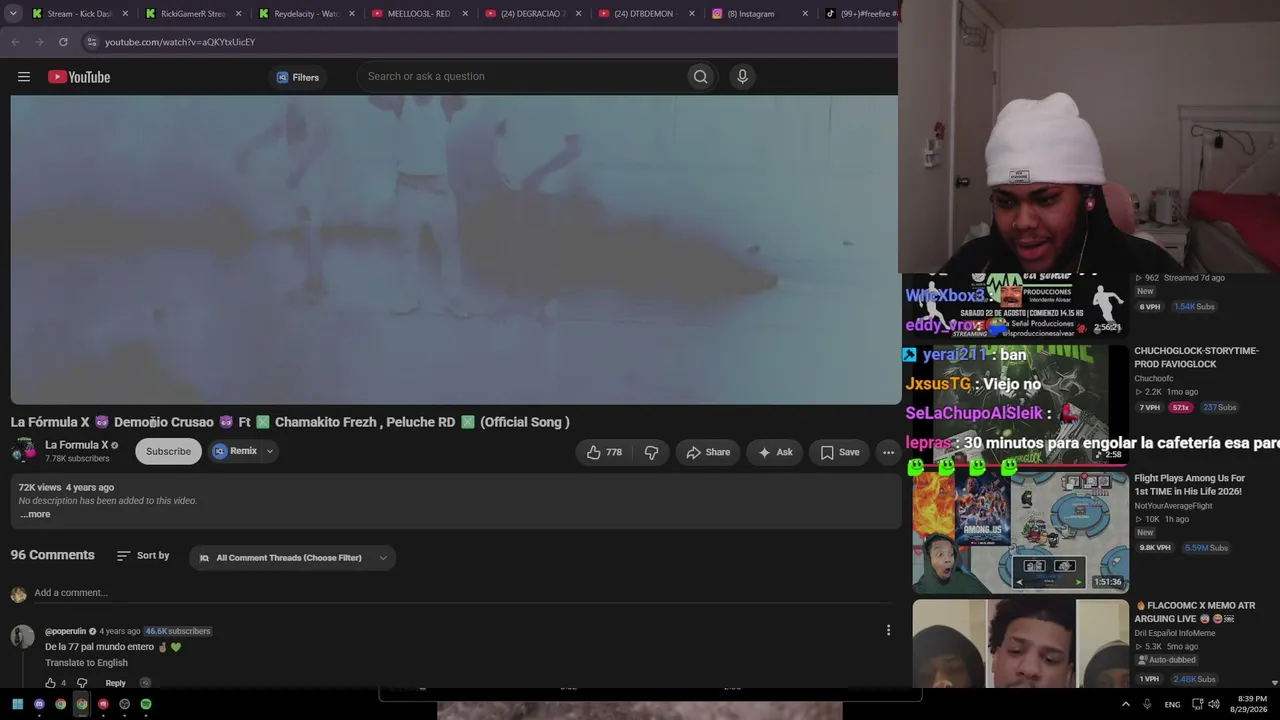Viewport: 1280px width, 720px height.
Task: Submit with the magnifier search icon
Action: tap(701, 76)
